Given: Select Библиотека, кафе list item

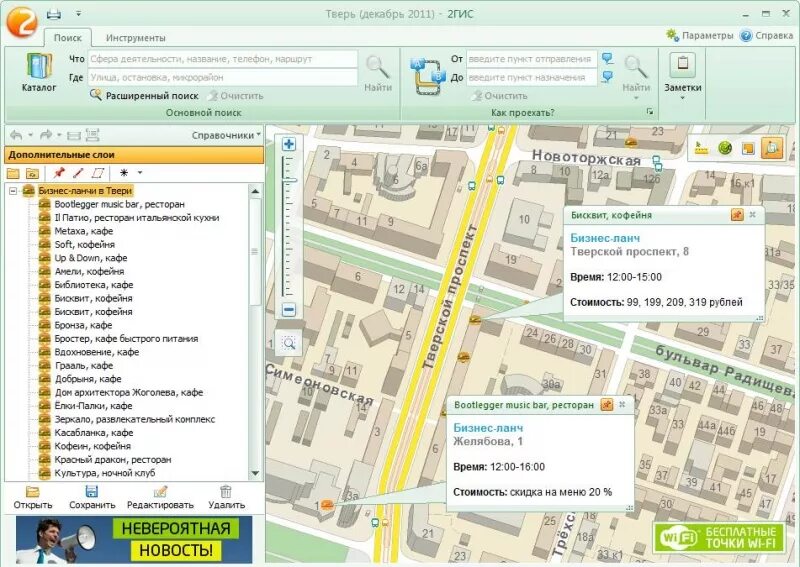Looking at the screenshot, I should tap(94, 285).
